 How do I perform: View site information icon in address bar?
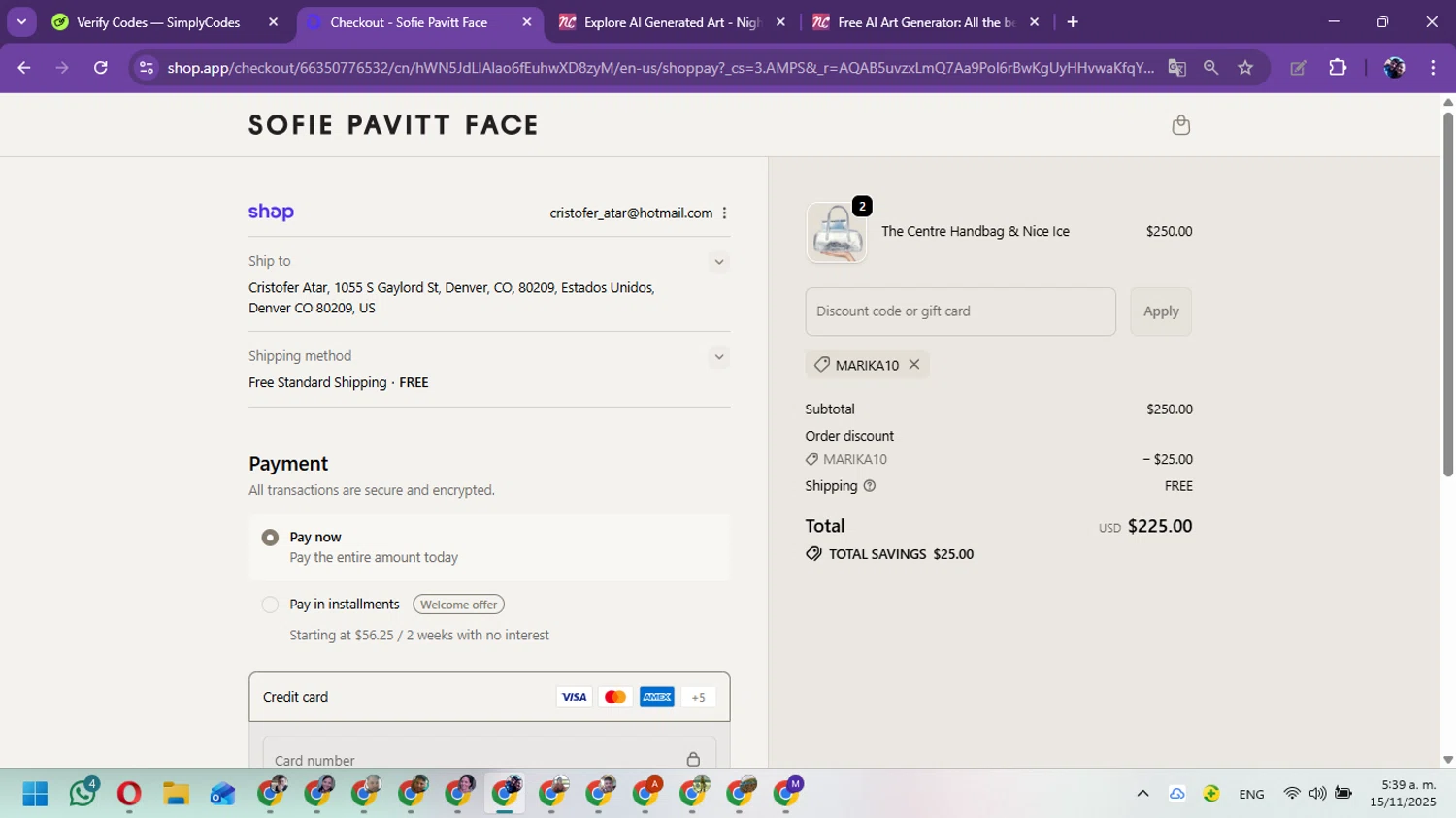[x=147, y=68]
